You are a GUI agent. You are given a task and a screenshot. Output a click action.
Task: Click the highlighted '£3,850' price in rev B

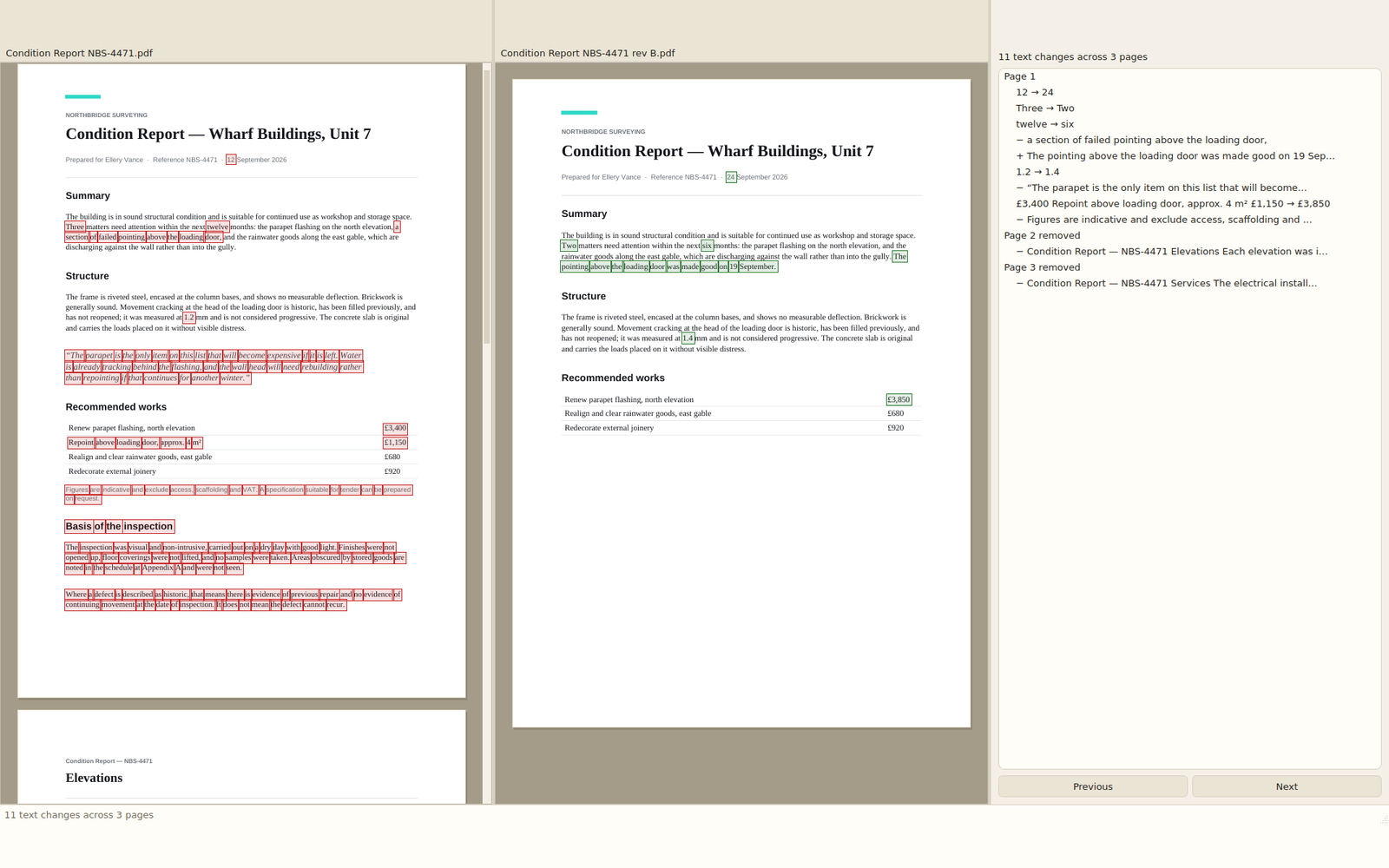(x=899, y=399)
